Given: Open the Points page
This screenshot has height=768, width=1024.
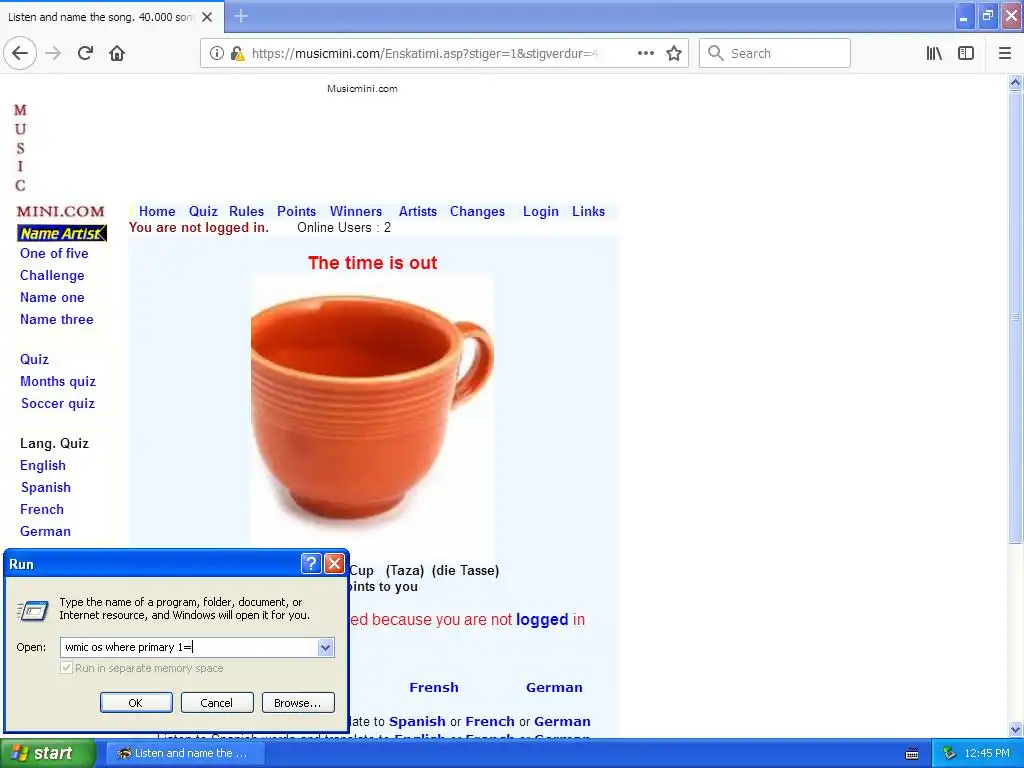Looking at the screenshot, I should click(296, 212).
